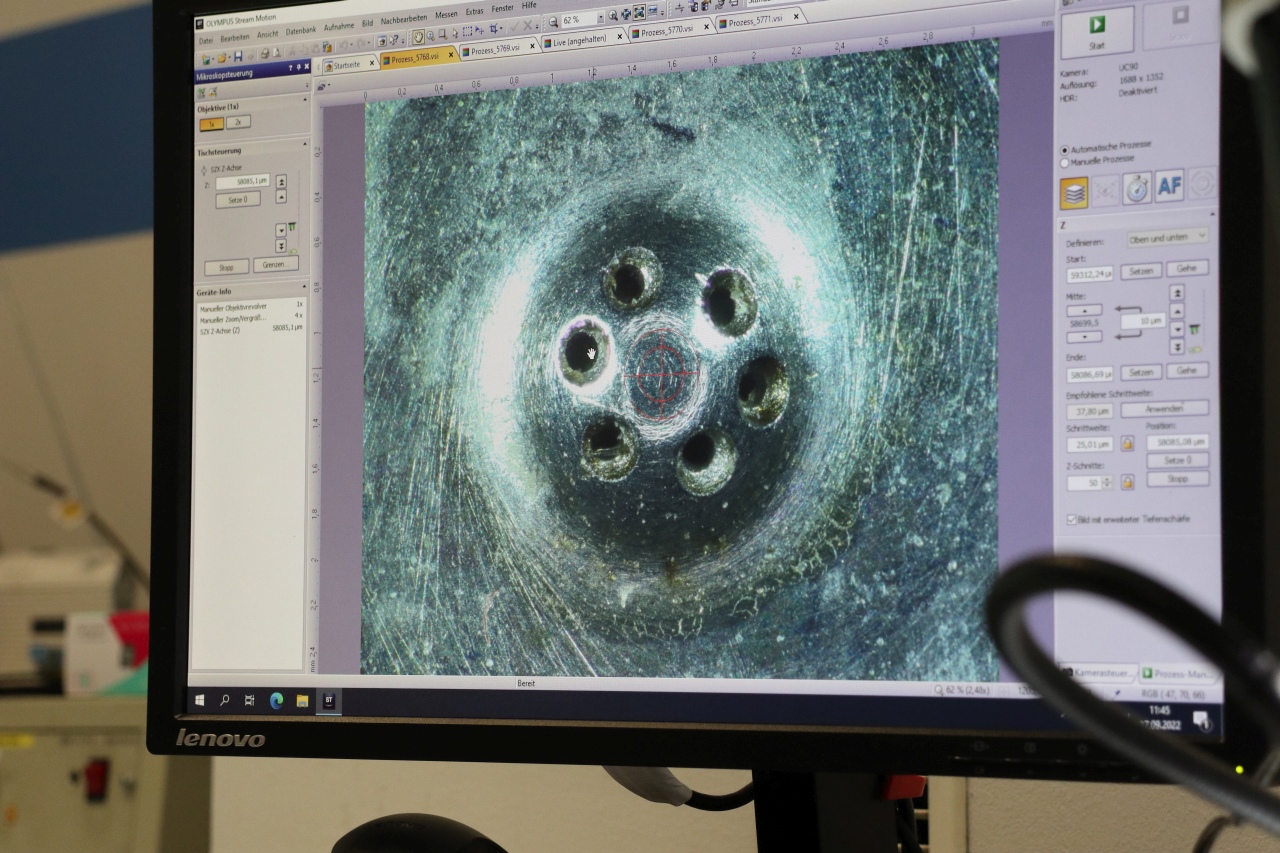Screen dimensions: 1280x853
Task: Click fast-down double arrow in Tischsteuerung
Action: (281, 246)
